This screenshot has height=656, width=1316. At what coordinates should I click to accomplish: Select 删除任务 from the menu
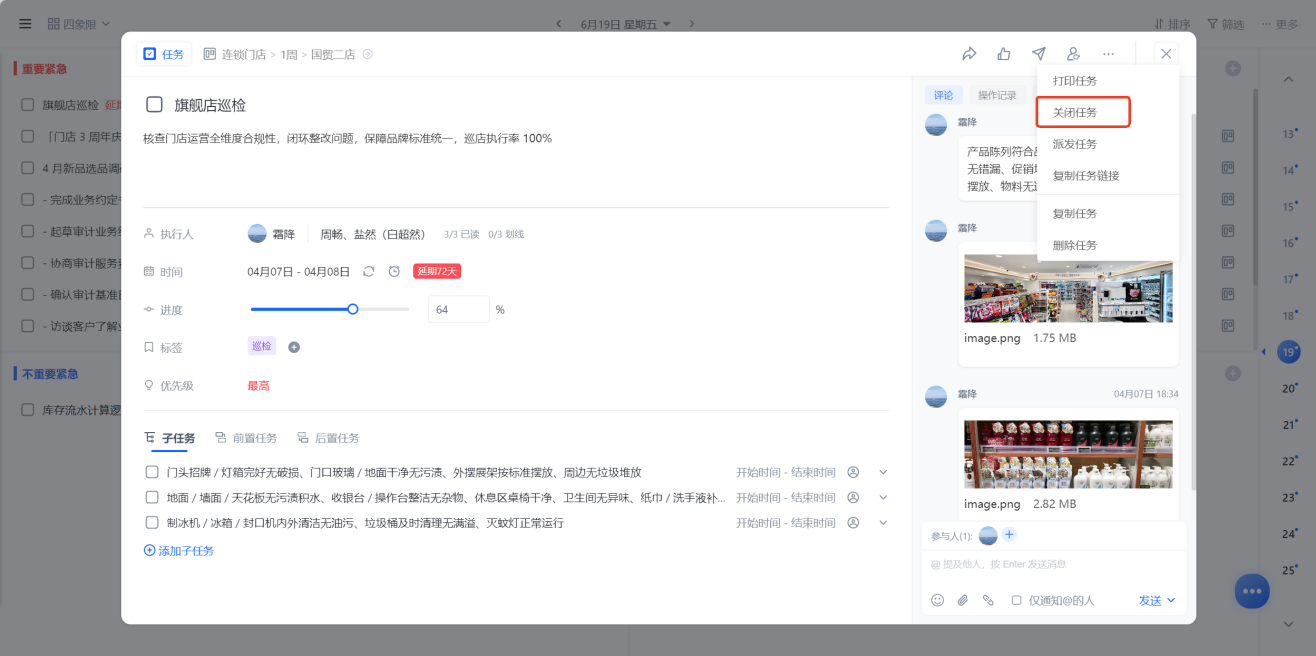click(x=1075, y=245)
